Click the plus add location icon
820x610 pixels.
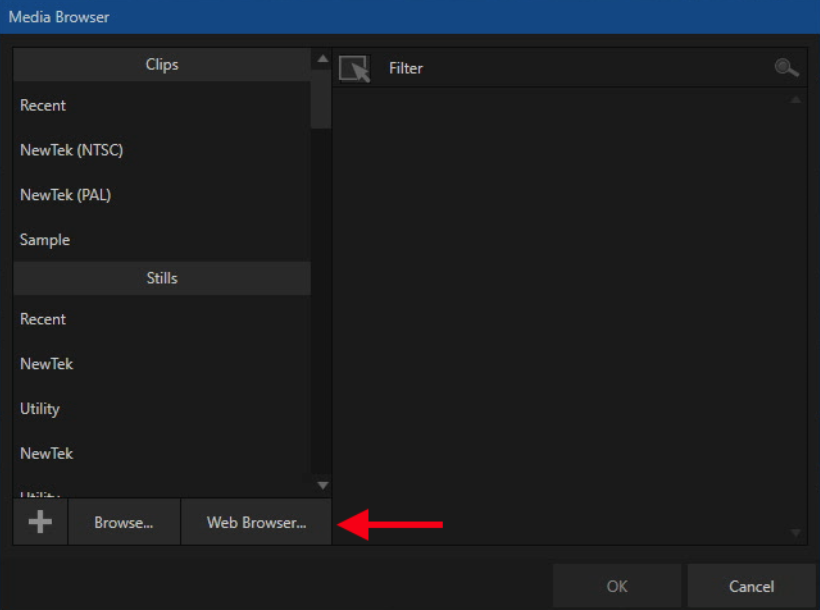coord(40,522)
